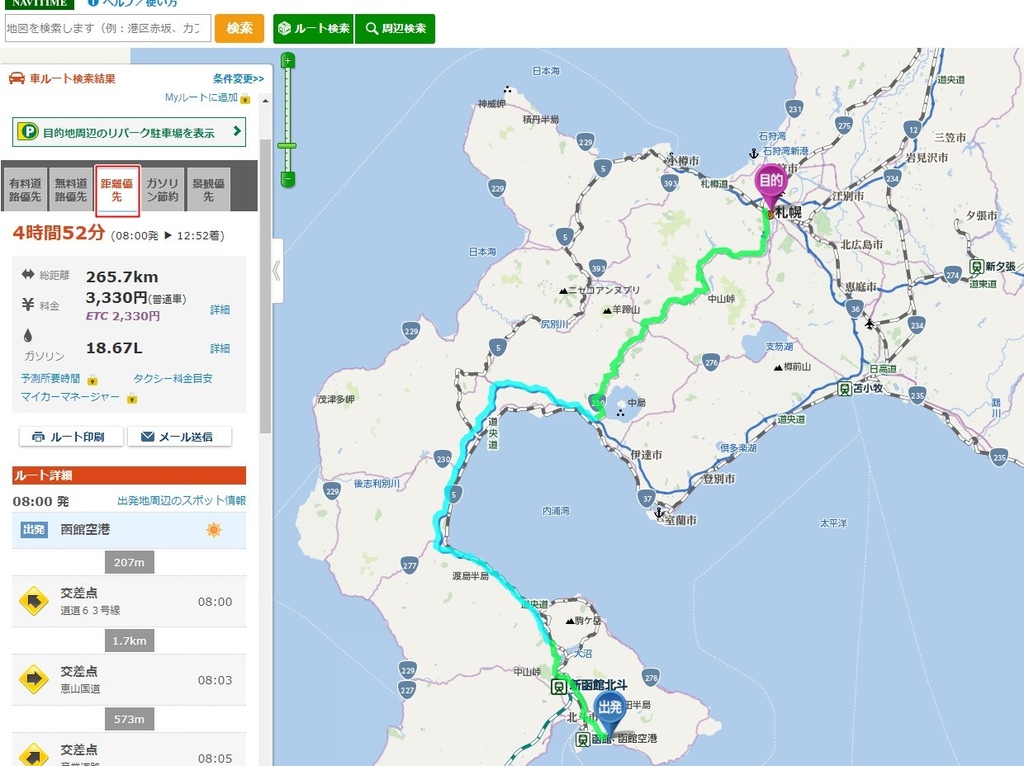Click the route 37 shield near 室蘭
This screenshot has width=1024, height=766.
647,498
